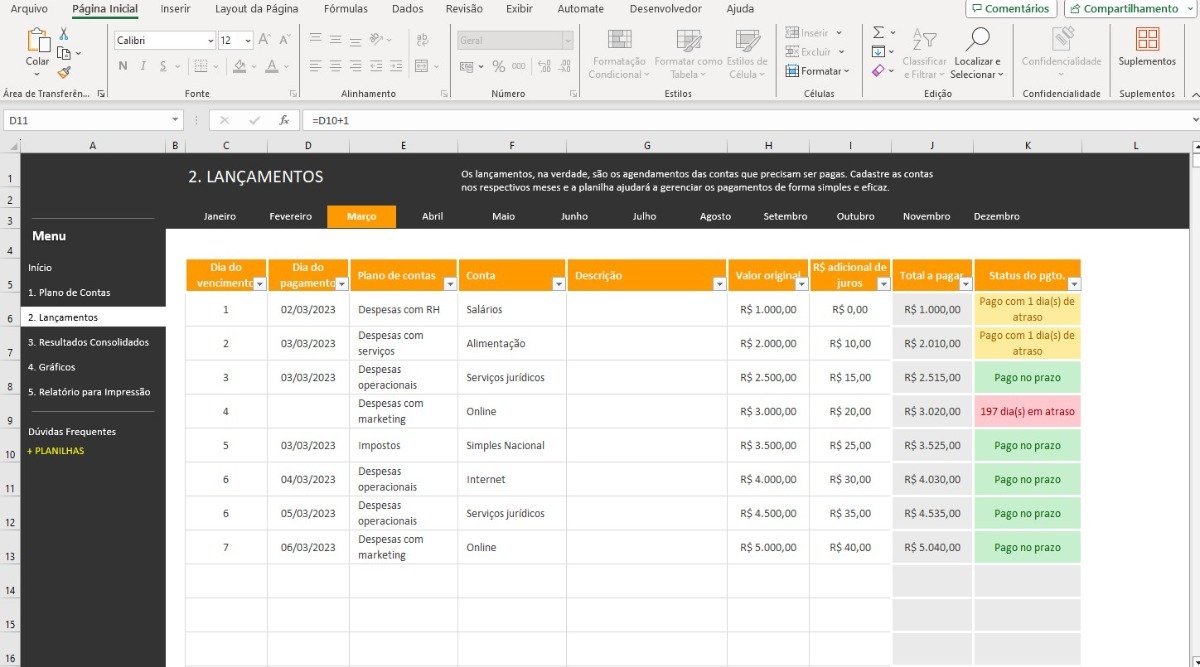The width and height of the screenshot is (1200, 667).
Task: Select the Abril month tab
Action: click(432, 216)
